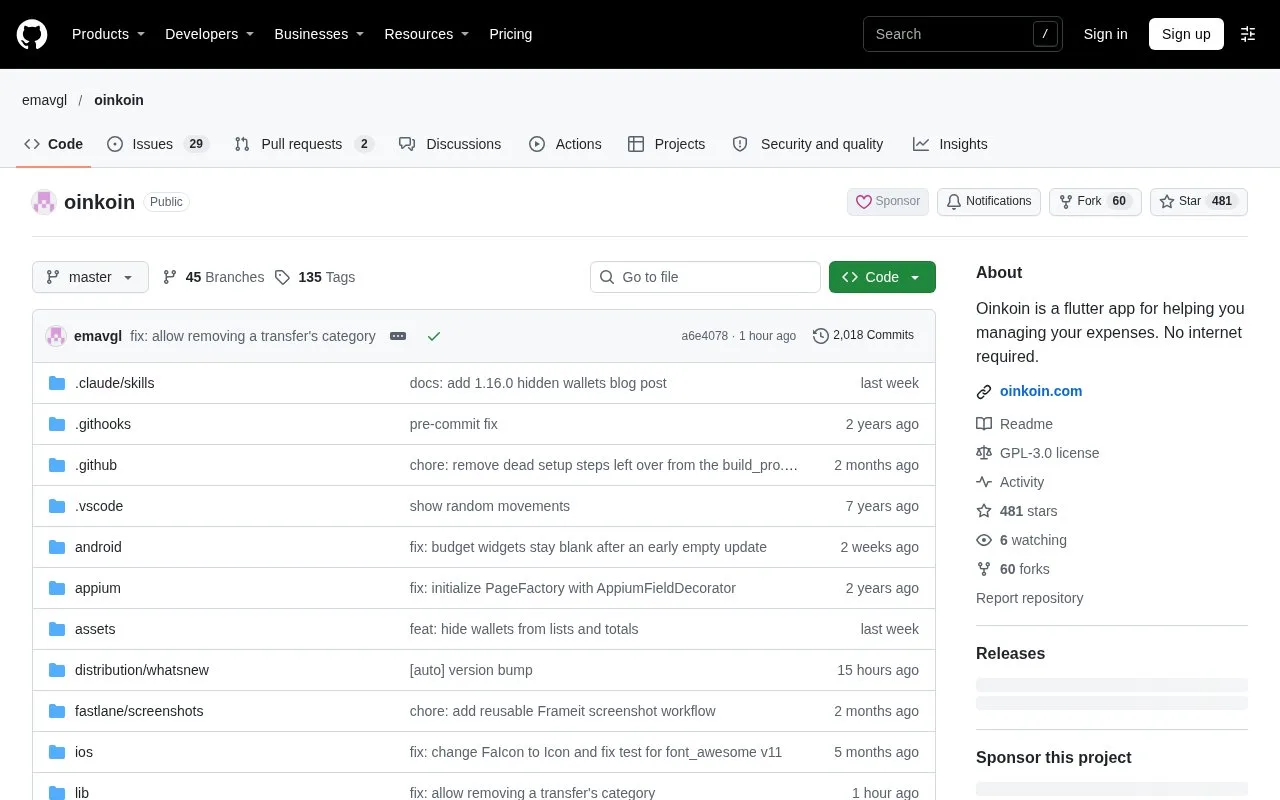The height and width of the screenshot is (800, 1280).
Task: Expand the green Code dropdown button
Action: point(882,277)
